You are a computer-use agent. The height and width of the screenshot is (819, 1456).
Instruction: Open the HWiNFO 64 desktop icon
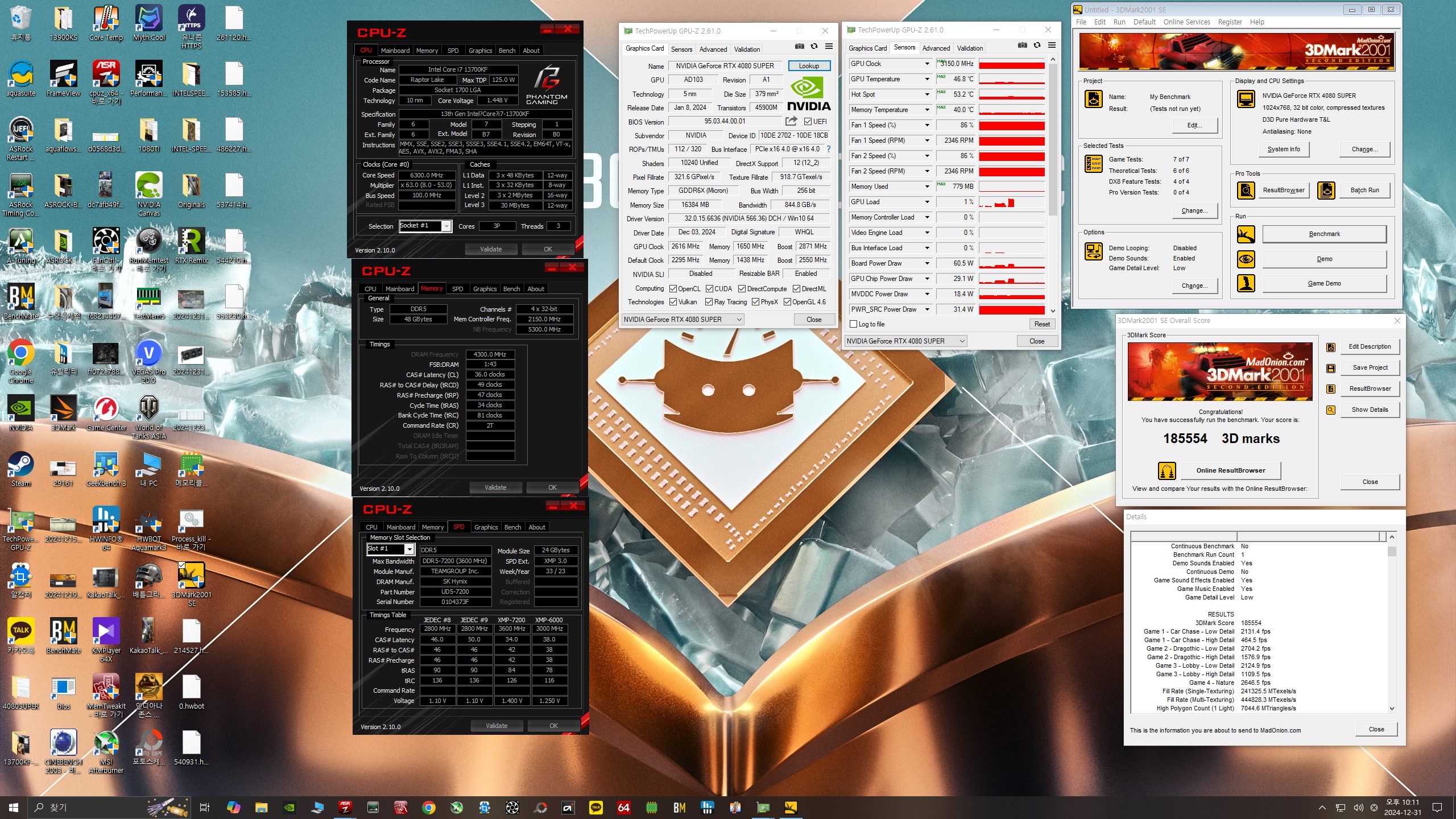(106, 529)
